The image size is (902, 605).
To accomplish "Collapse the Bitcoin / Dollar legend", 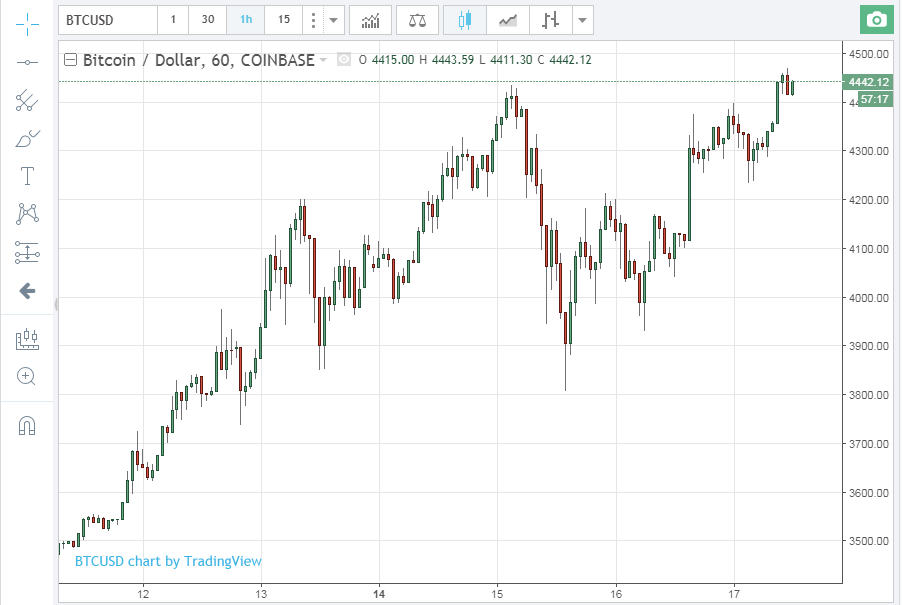I will (70, 59).
